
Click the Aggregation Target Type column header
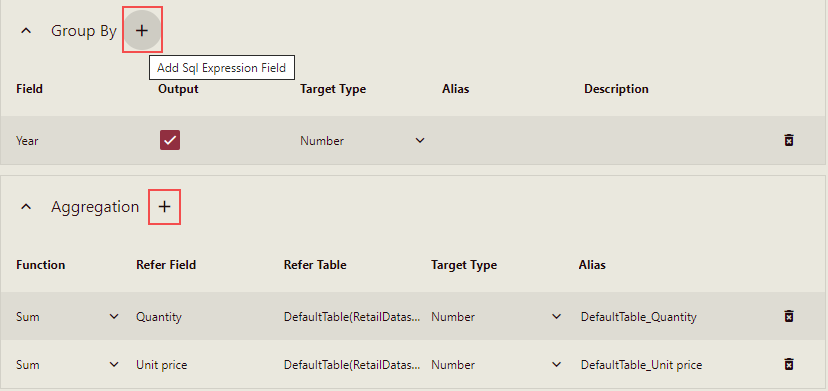pos(464,265)
